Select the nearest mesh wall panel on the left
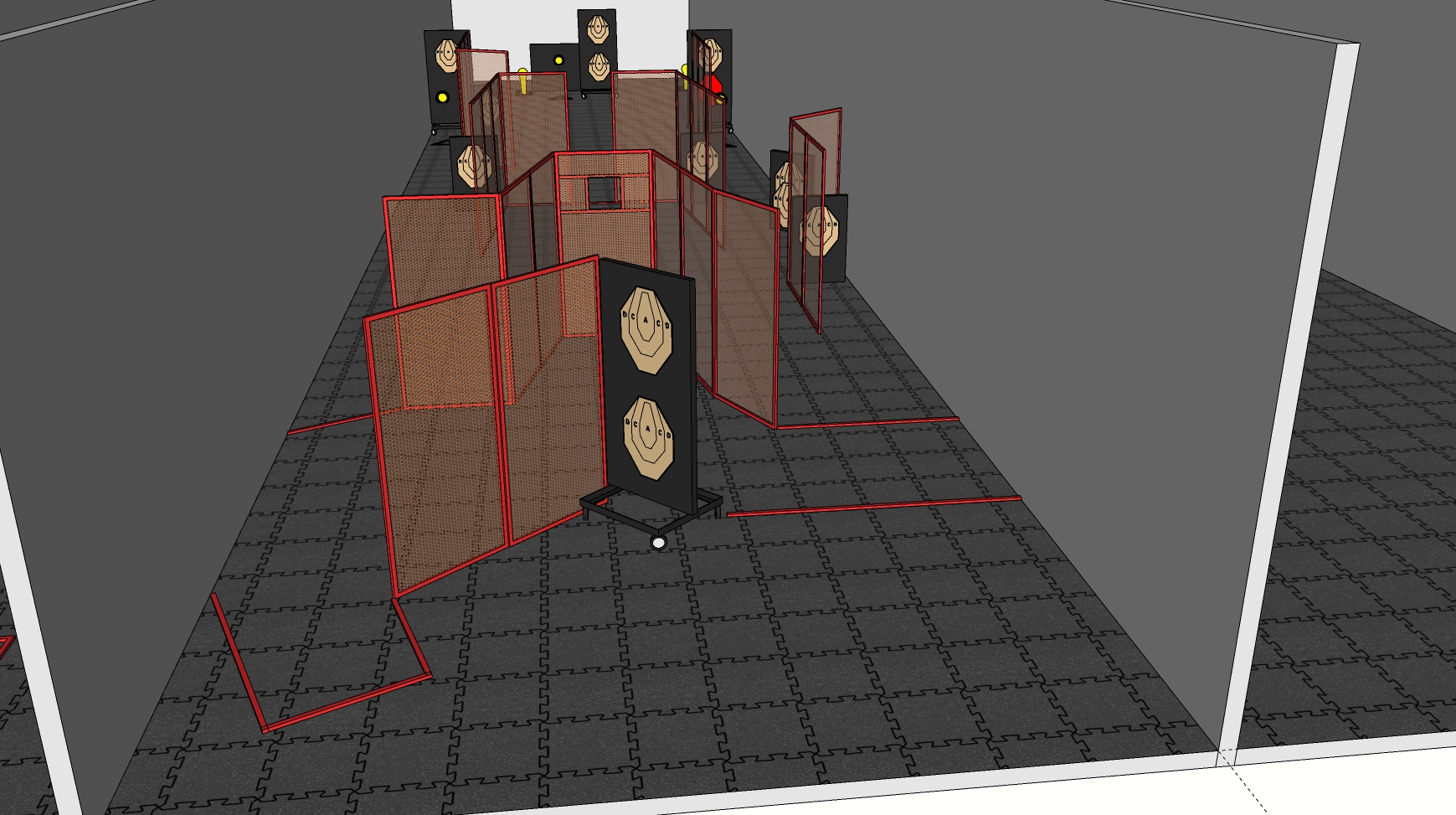The image size is (1456, 815). pyautogui.click(x=435, y=444)
